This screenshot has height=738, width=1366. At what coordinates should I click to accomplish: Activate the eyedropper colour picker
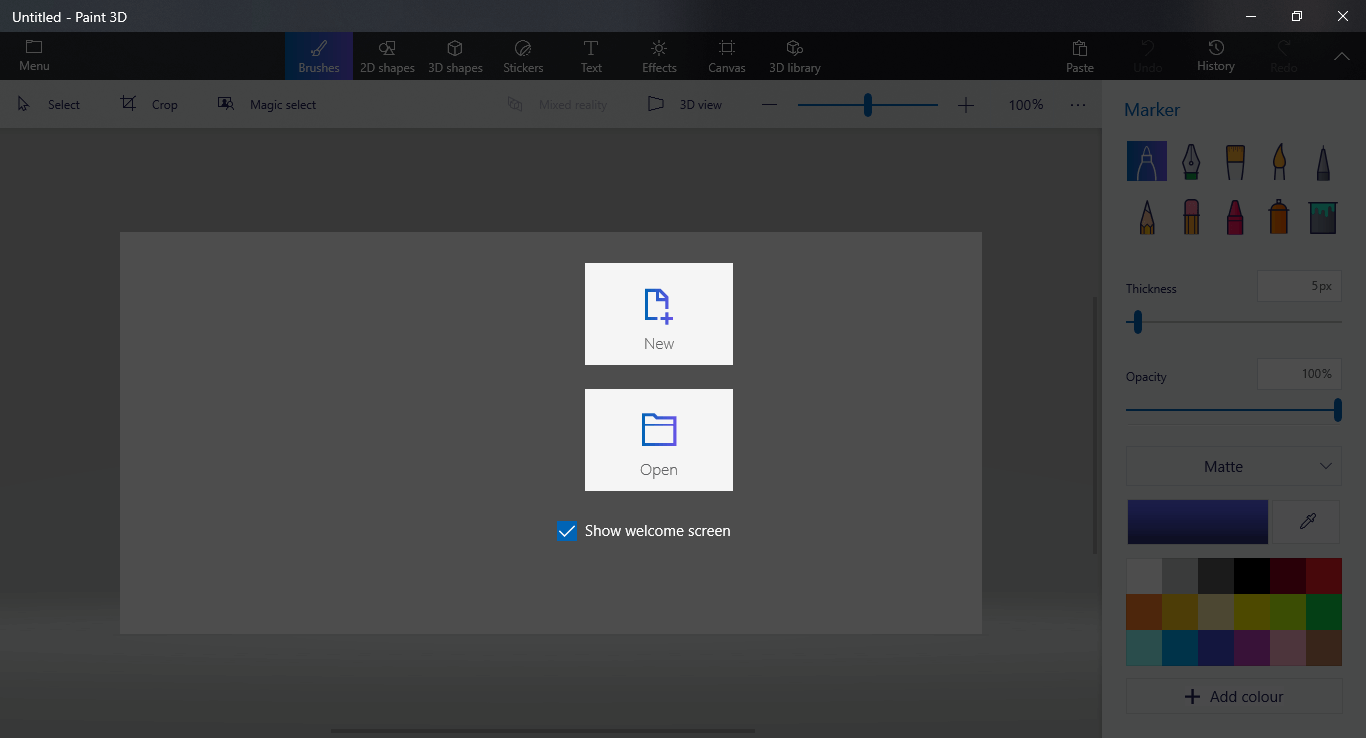1306,521
